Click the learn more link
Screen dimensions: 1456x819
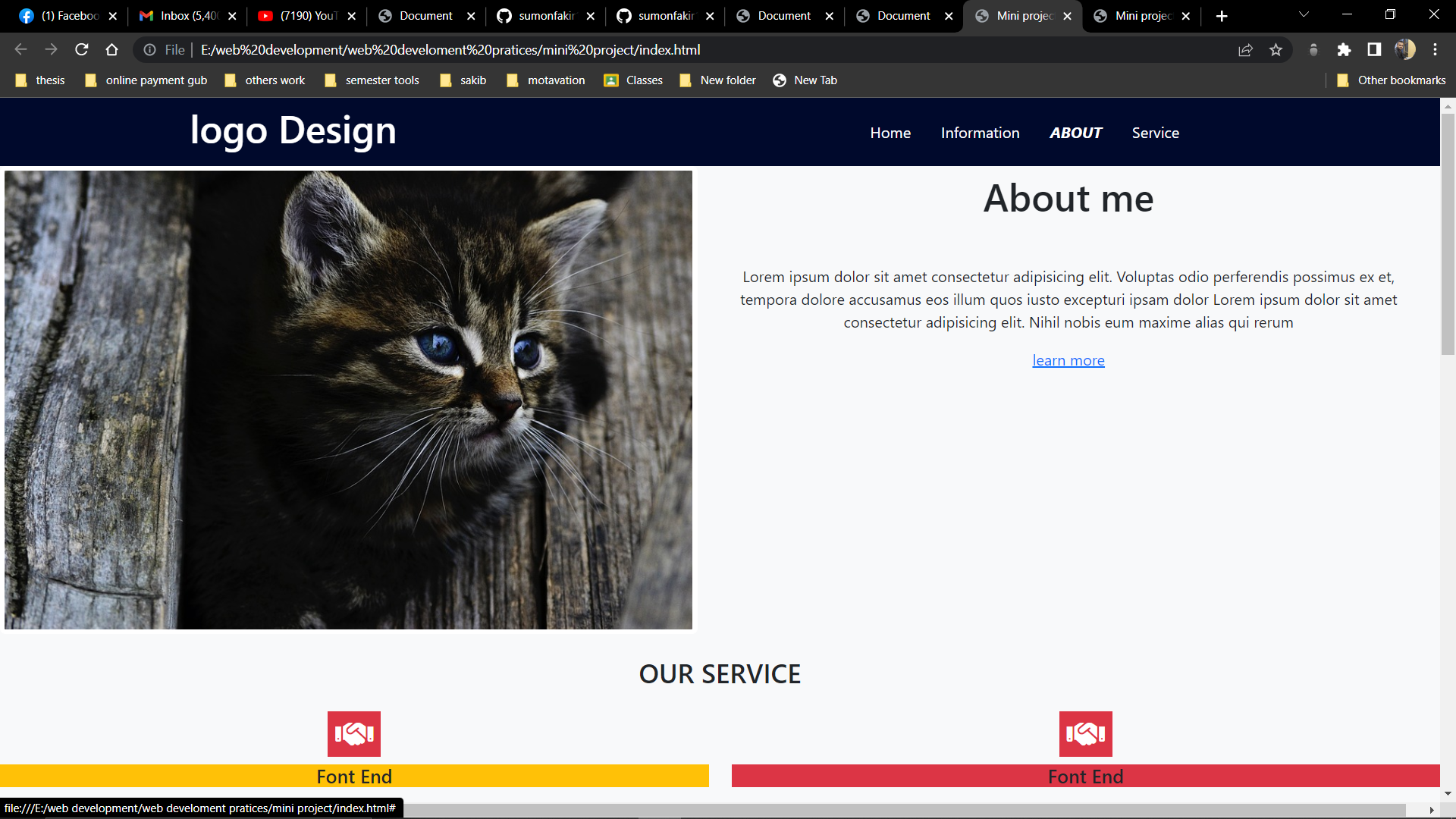[x=1068, y=360]
